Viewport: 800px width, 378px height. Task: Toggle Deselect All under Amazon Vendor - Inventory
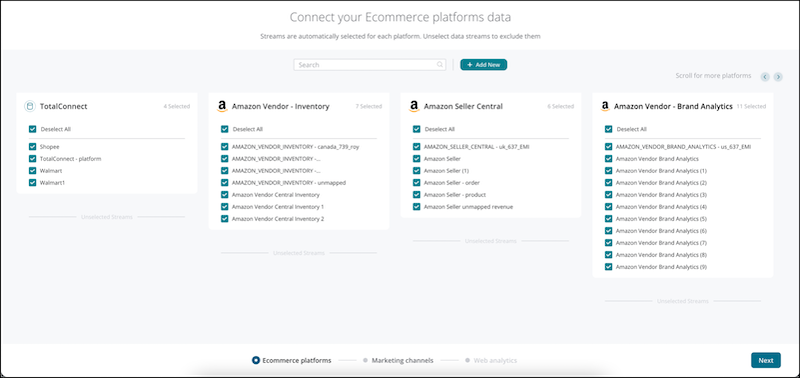click(x=224, y=129)
